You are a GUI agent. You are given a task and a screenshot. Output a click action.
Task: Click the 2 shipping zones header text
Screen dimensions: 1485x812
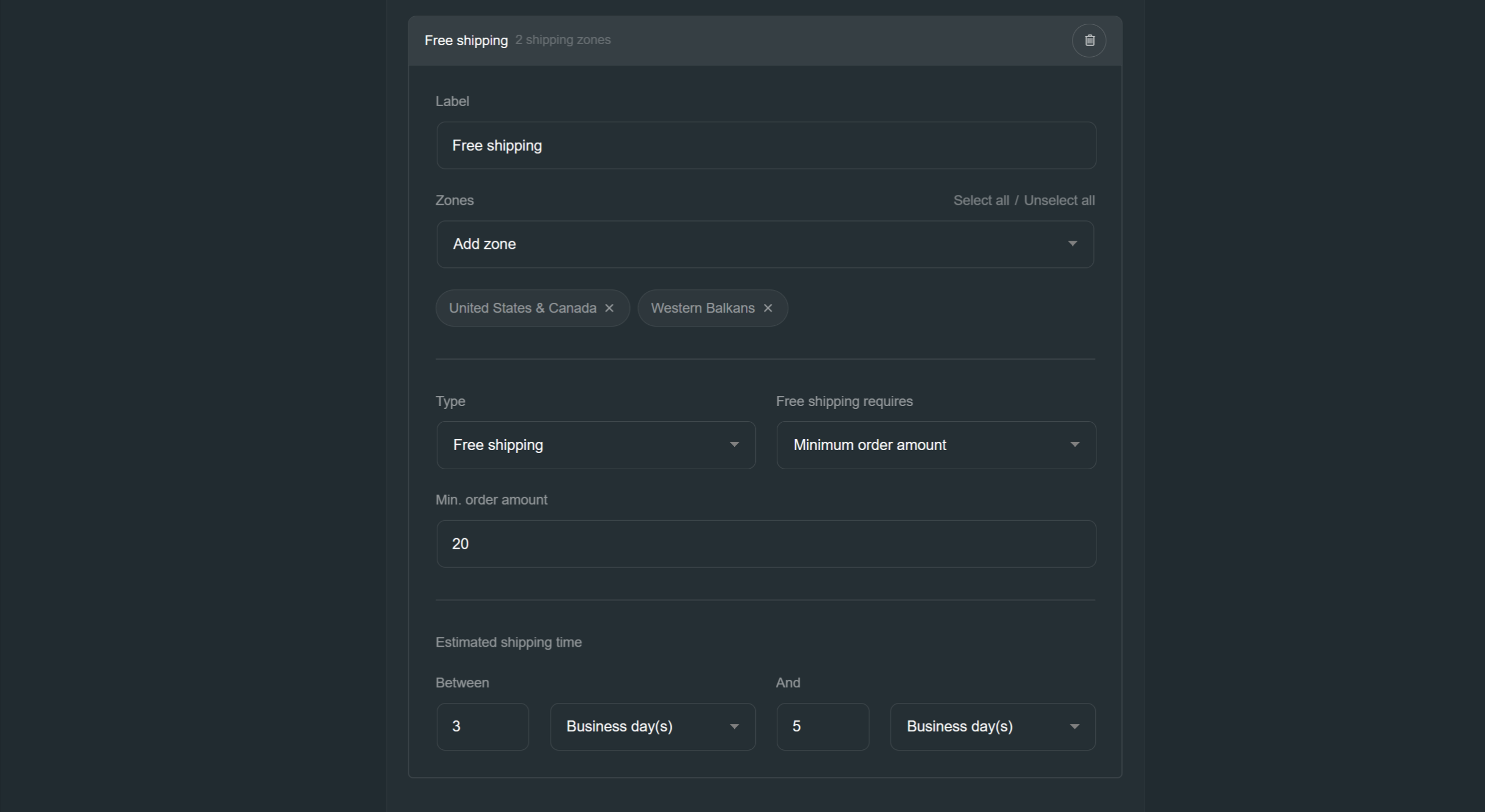click(x=563, y=40)
